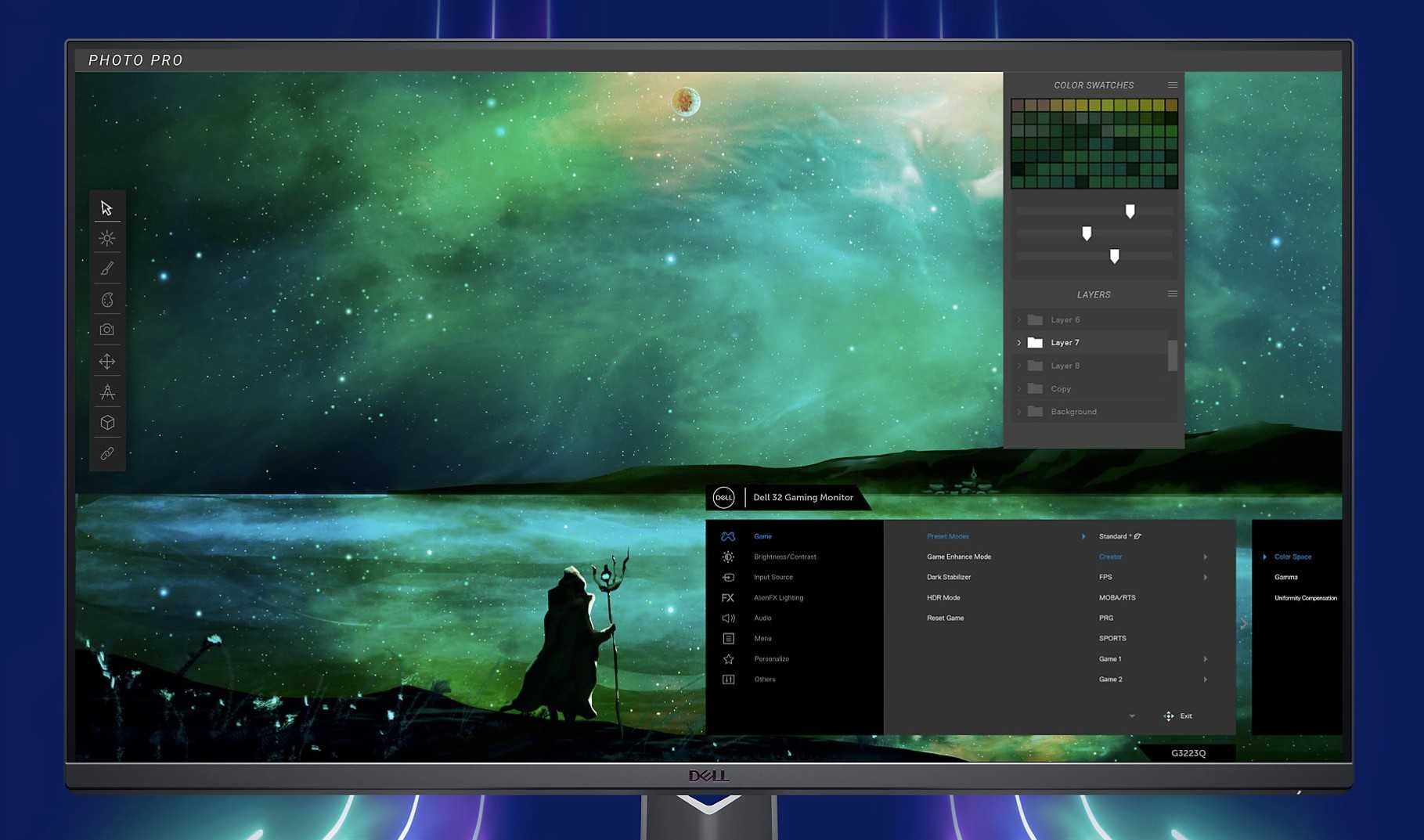Select Preset Modes in Game menu
The height and width of the screenshot is (840, 1424).
coord(947,536)
